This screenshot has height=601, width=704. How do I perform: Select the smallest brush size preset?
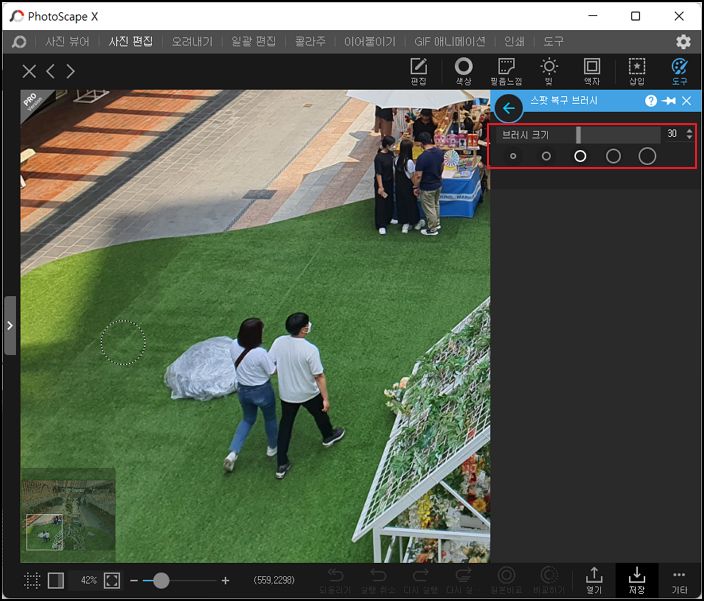513,156
